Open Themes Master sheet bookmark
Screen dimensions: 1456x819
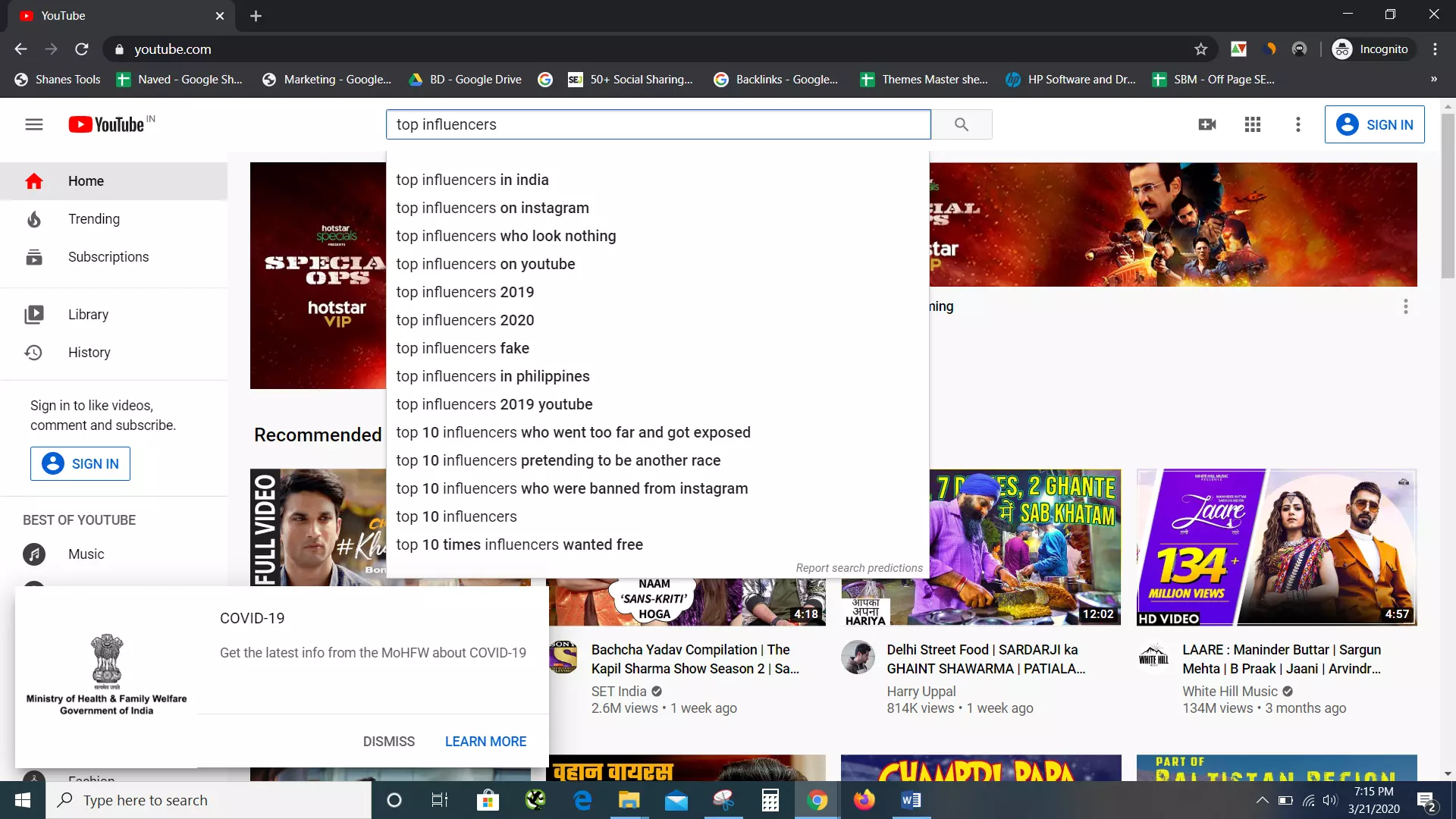pos(924,80)
